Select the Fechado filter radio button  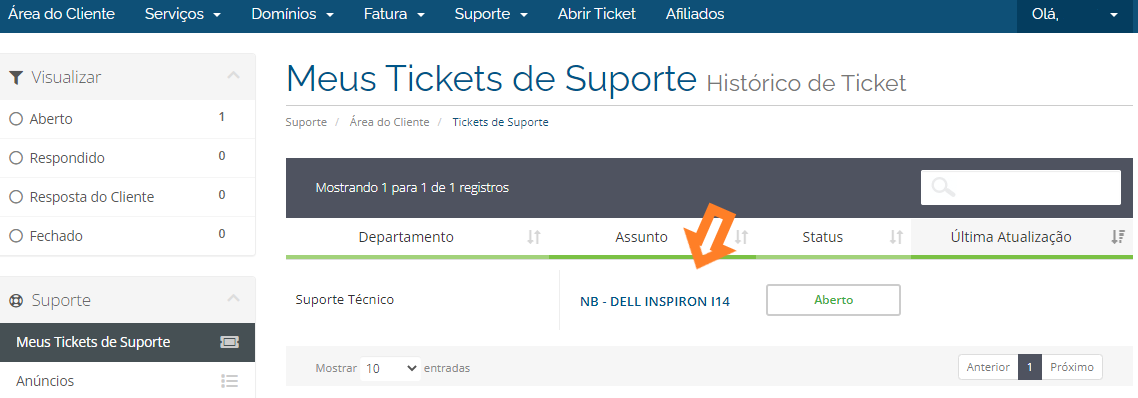pos(16,236)
